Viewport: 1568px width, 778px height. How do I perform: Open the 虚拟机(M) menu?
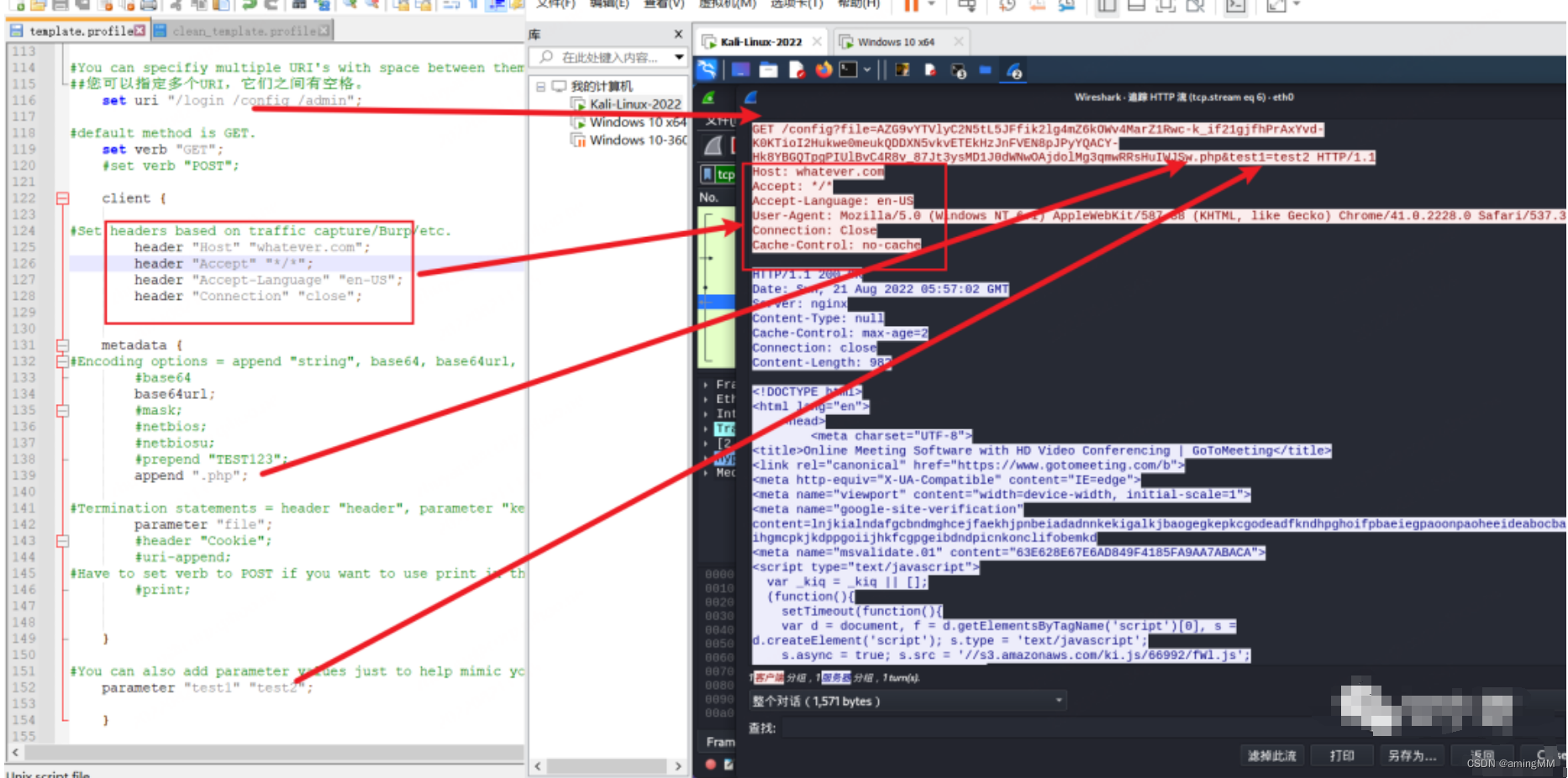point(728,3)
